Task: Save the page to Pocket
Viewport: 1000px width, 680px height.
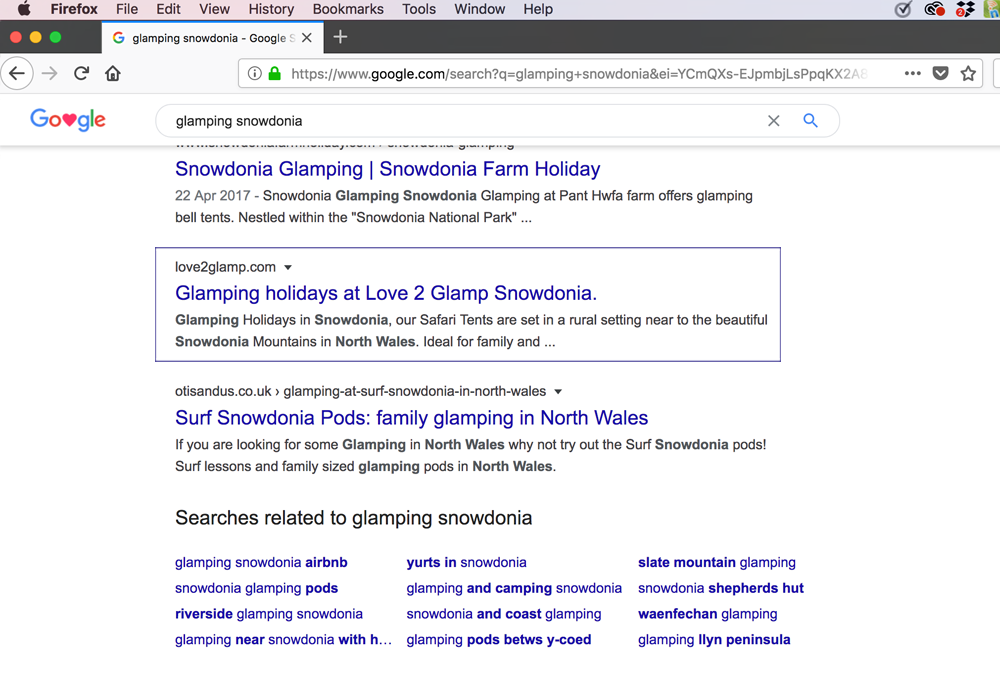Action: (940, 73)
